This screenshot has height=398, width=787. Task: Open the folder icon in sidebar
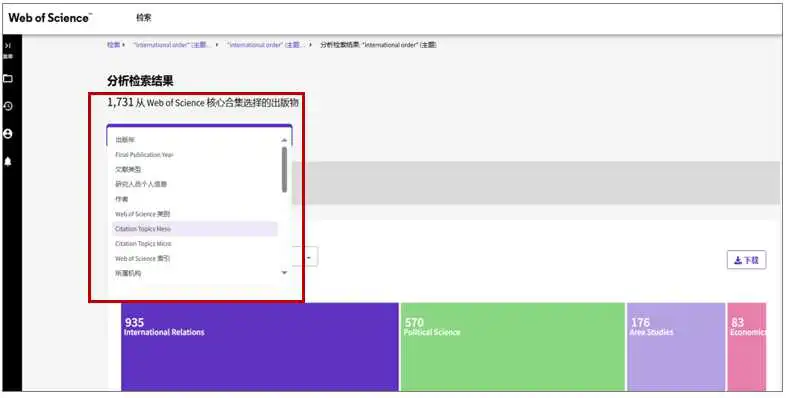pos(8,79)
